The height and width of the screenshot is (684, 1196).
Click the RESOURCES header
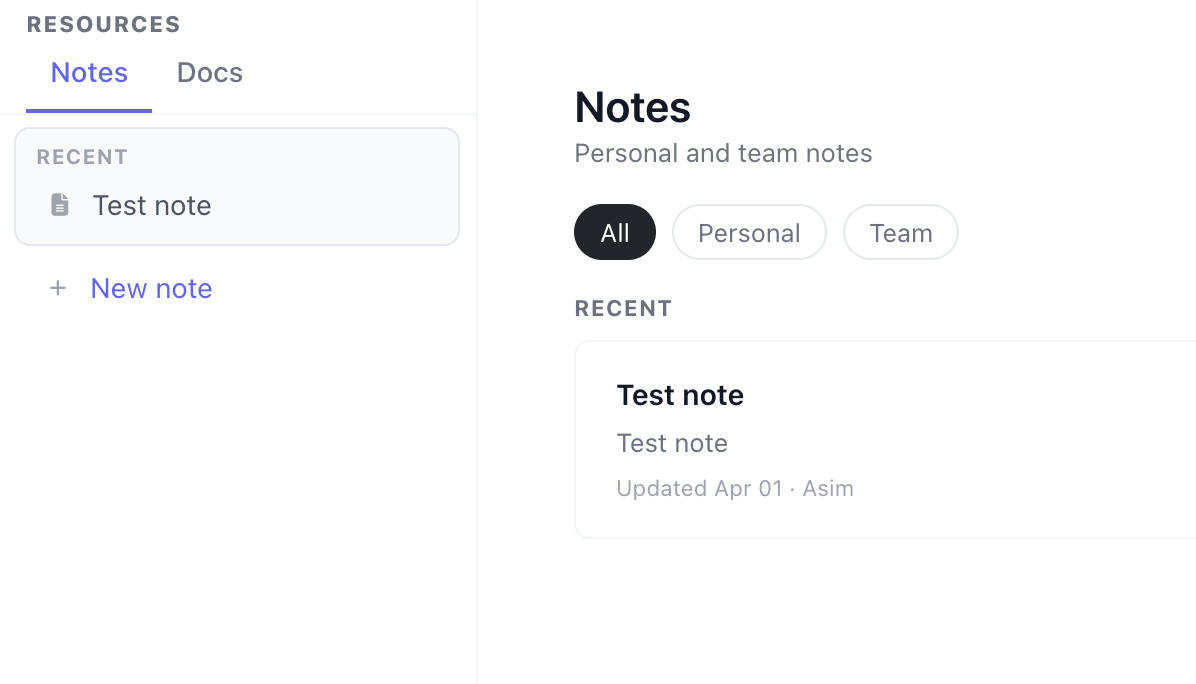pyautogui.click(x=103, y=23)
